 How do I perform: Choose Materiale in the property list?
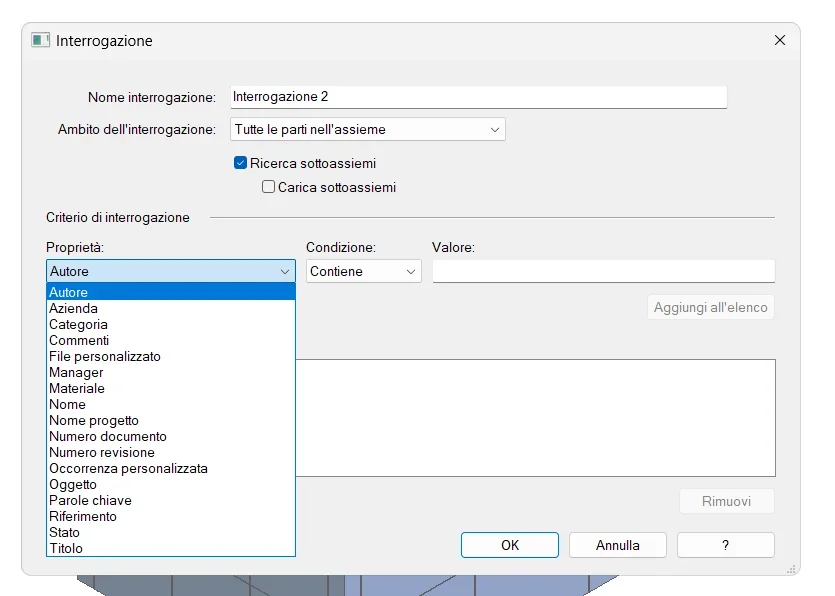(x=77, y=389)
